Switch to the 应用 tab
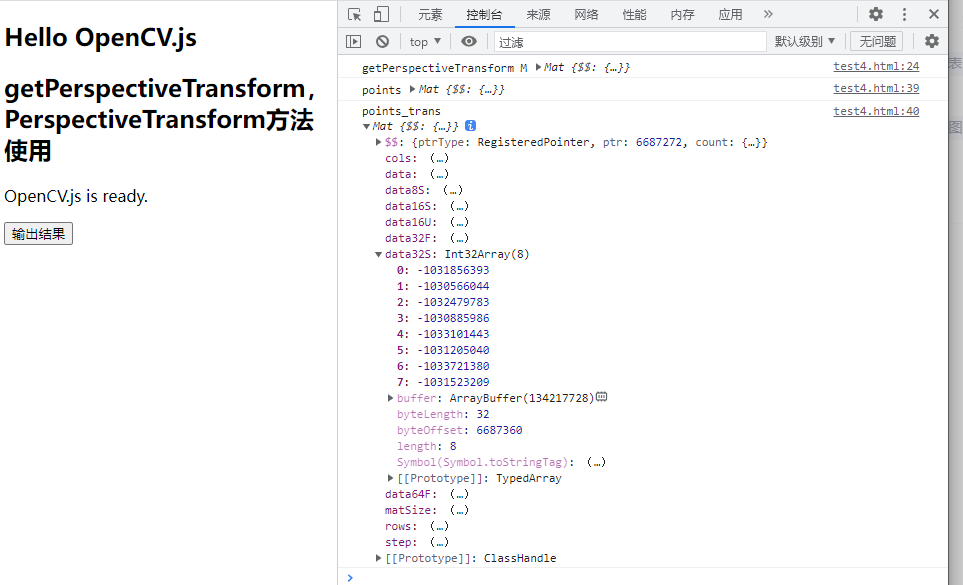The image size is (963, 585). click(x=730, y=15)
